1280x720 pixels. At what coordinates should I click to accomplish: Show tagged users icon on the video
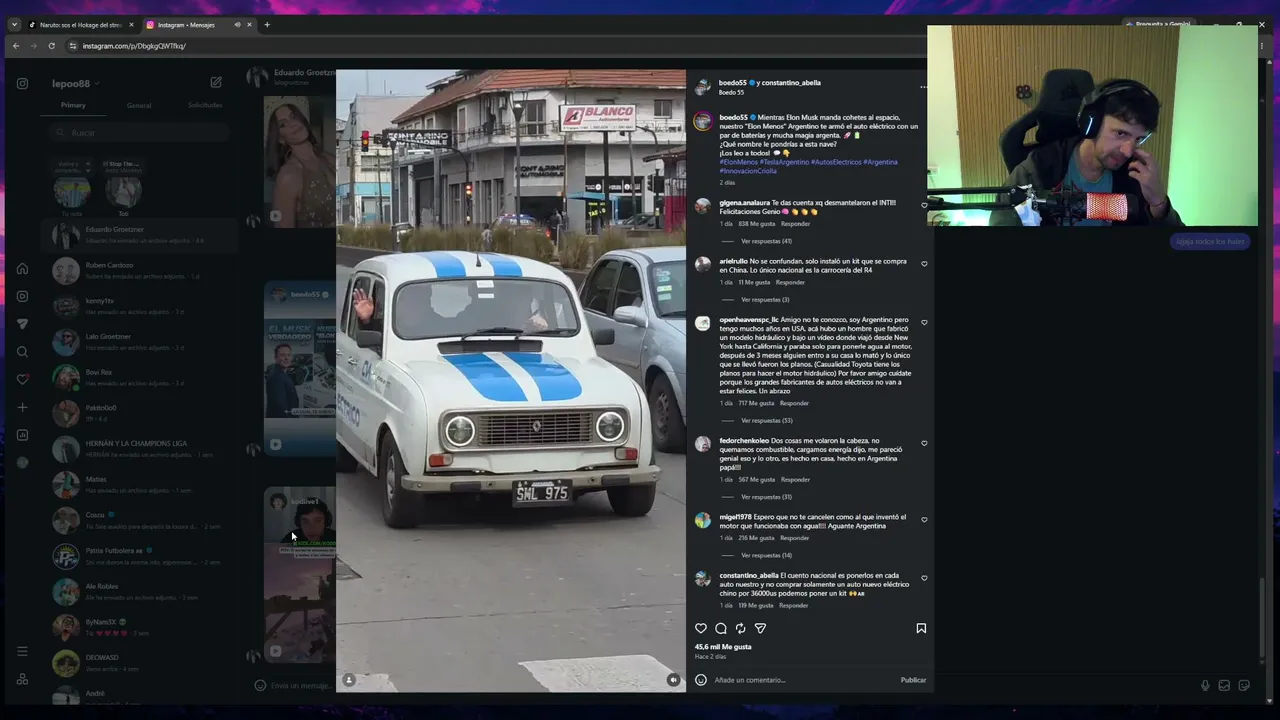pyautogui.click(x=349, y=680)
